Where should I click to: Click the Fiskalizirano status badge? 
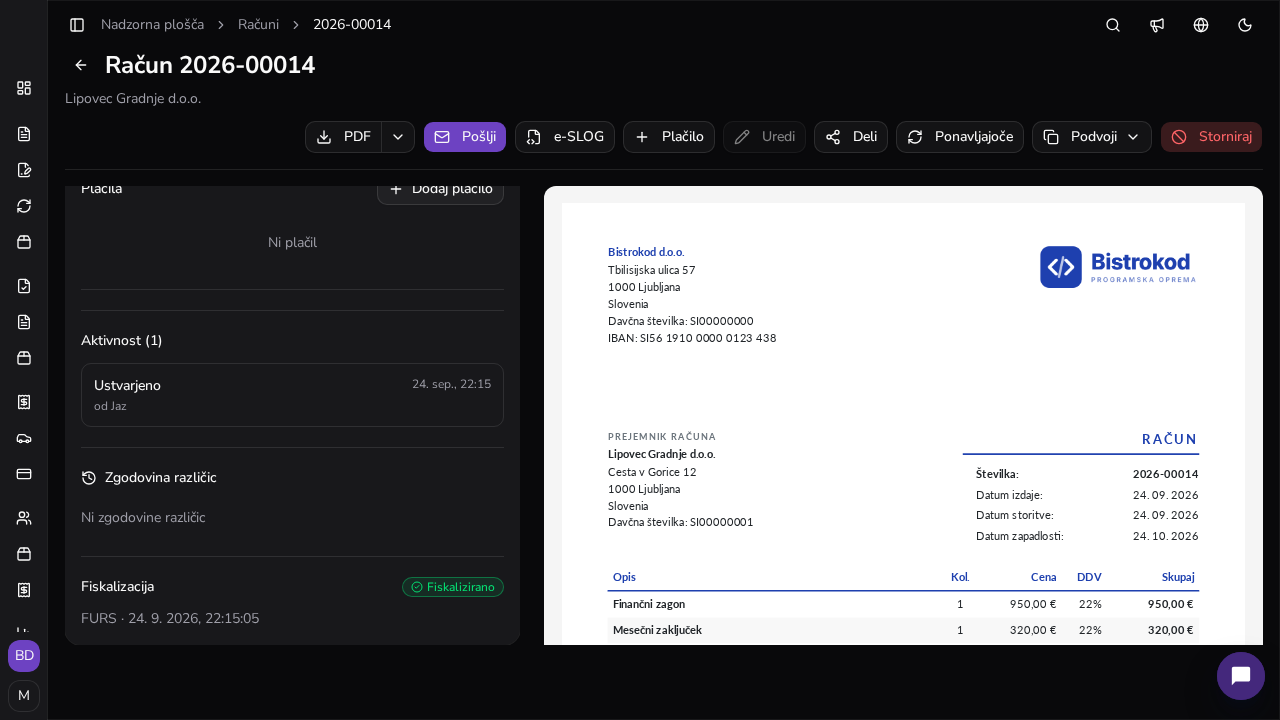pos(453,587)
